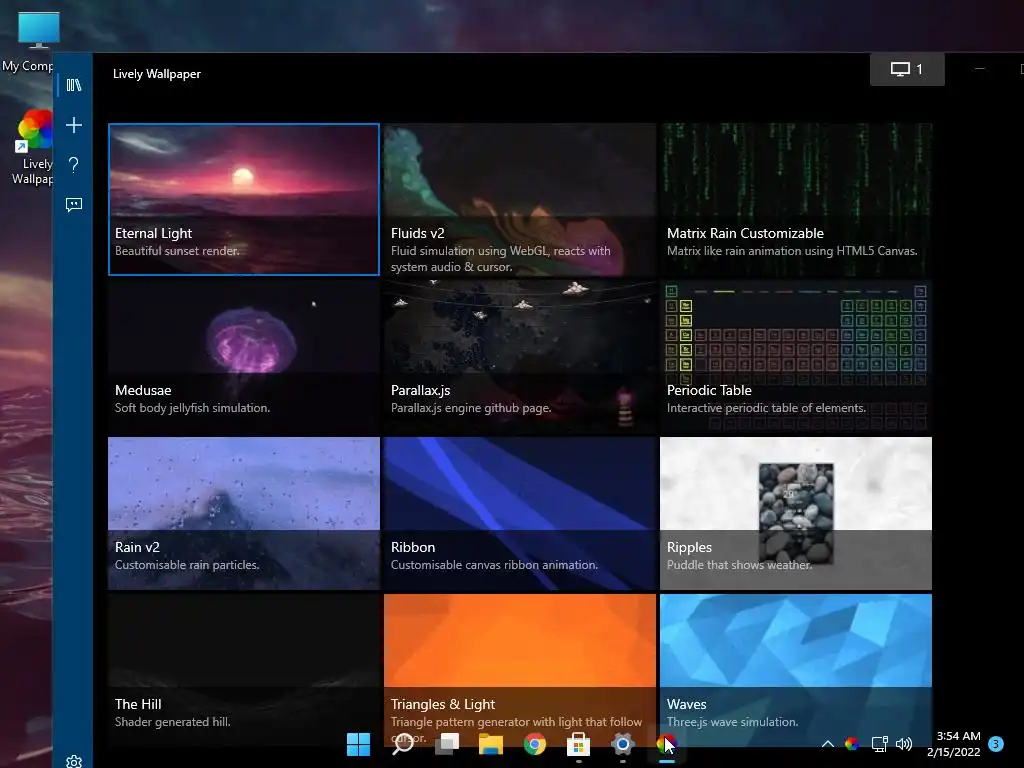Click the display selector button showing 1
The width and height of the screenshot is (1024, 768).
coord(907,69)
